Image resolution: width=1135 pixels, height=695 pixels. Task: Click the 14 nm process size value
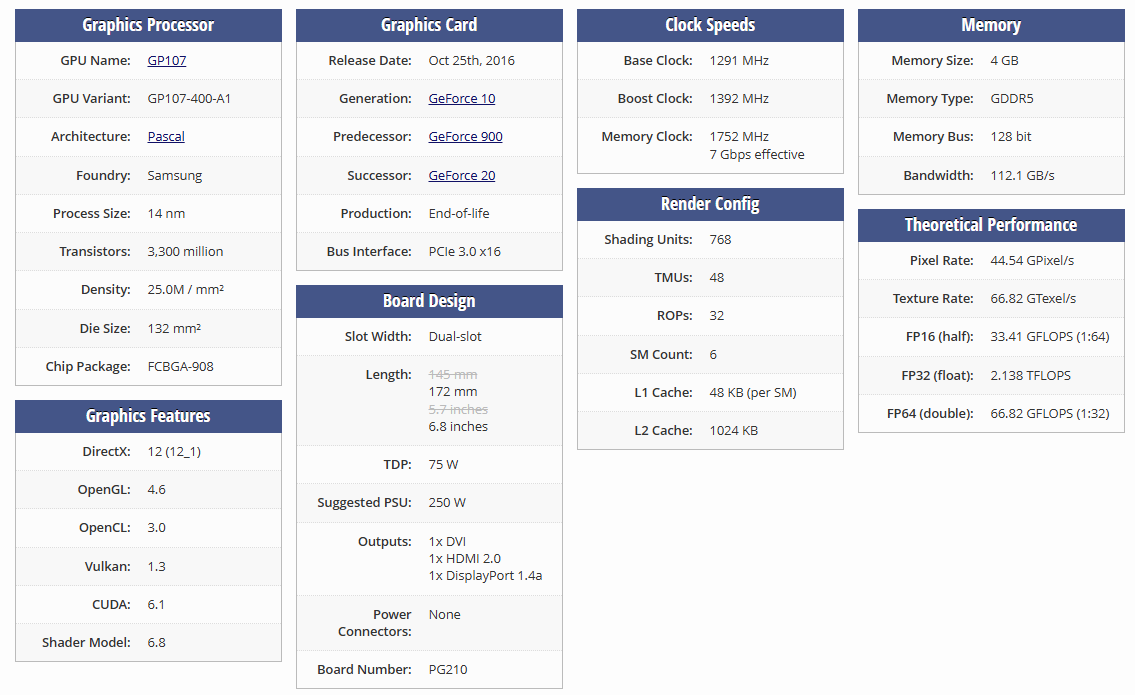point(166,214)
